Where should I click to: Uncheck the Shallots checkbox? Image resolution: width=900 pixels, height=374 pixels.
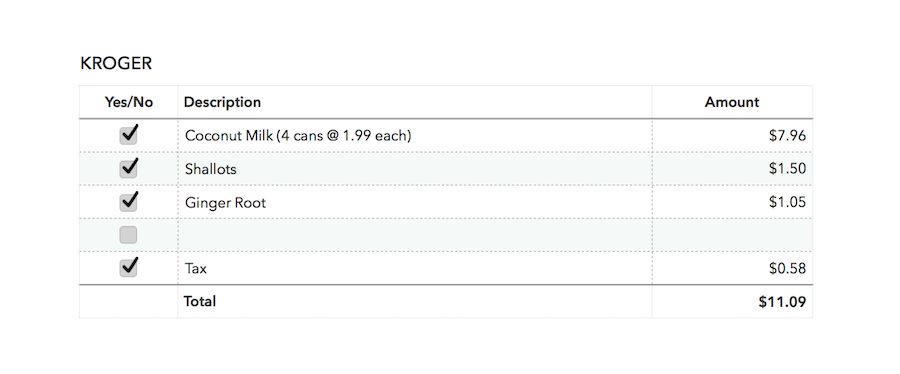click(x=129, y=169)
